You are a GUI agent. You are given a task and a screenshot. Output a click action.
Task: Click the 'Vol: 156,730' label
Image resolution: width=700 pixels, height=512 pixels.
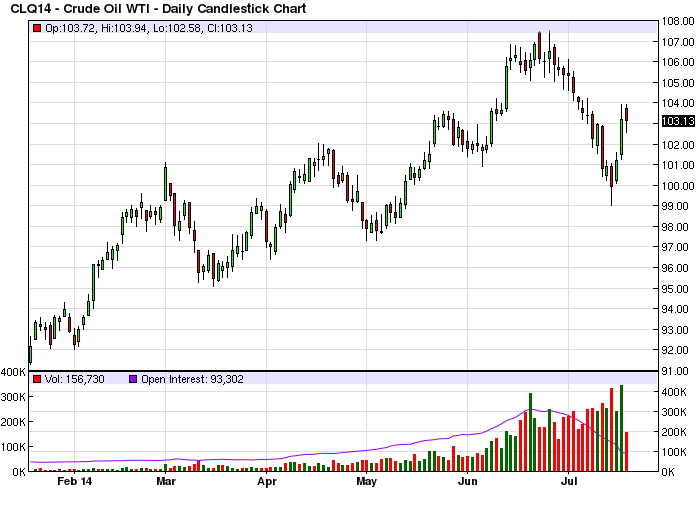tap(75, 379)
